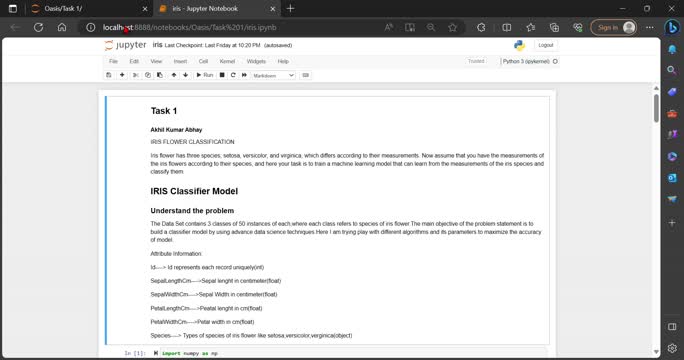Move selected cell down arrow
Image resolution: width=684 pixels, height=360 pixels.
click(185, 75)
